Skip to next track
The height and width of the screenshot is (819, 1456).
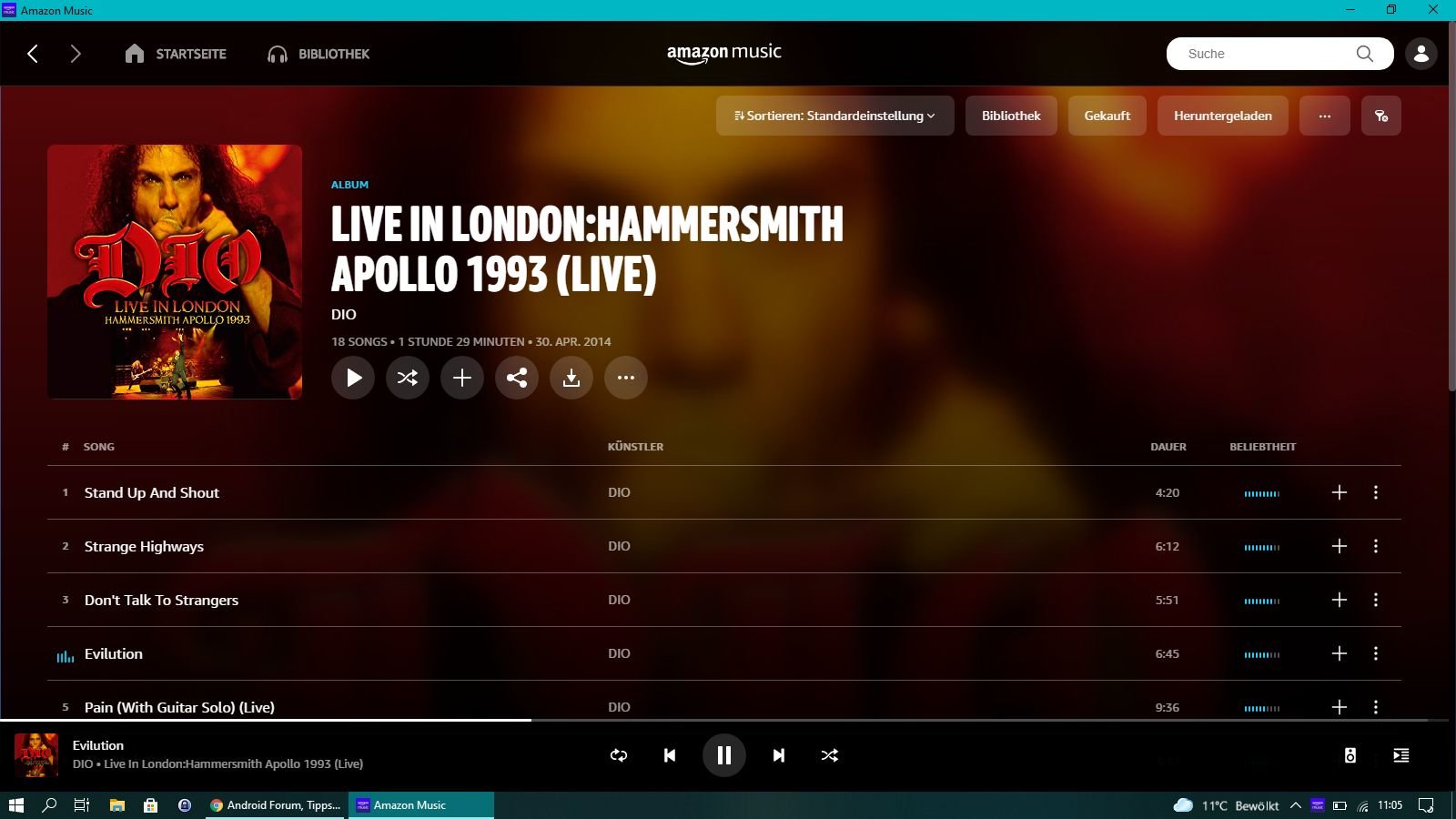[779, 755]
